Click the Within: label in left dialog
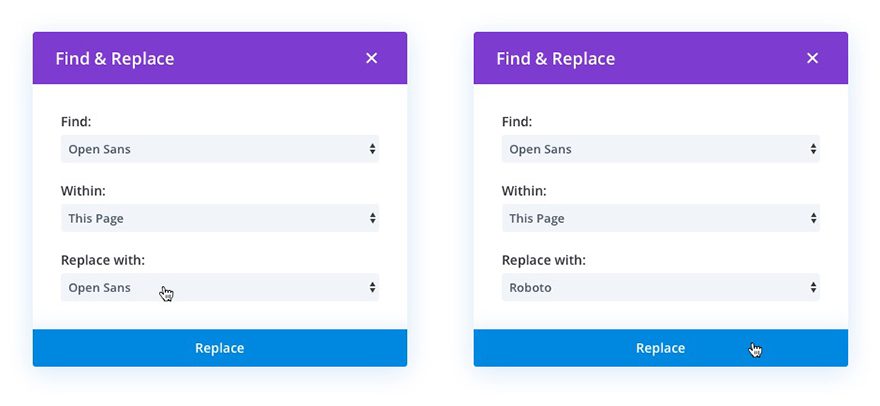The width and height of the screenshot is (880, 406). click(83, 190)
